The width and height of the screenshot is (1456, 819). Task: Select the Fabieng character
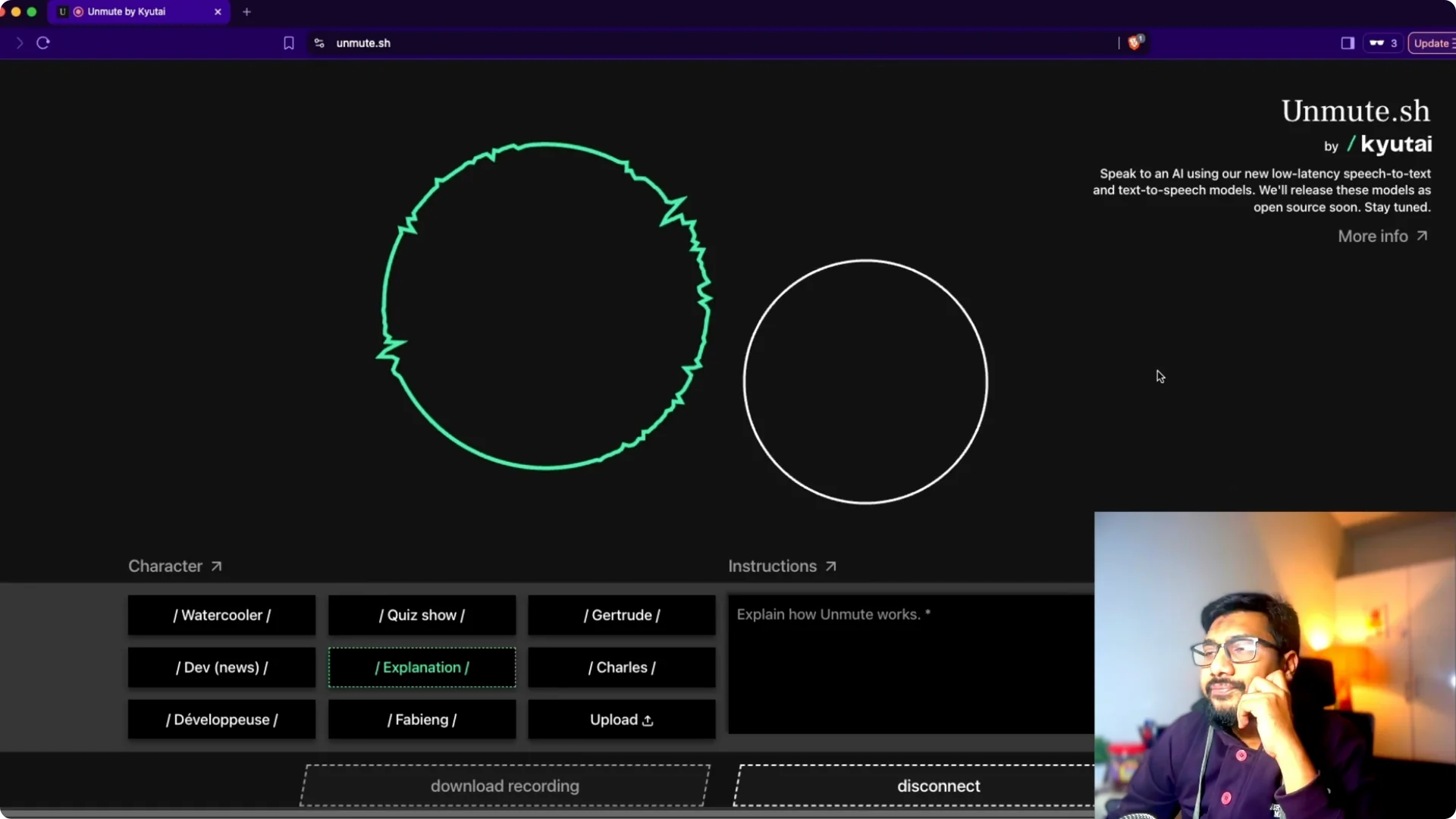(x=422, y=720)
